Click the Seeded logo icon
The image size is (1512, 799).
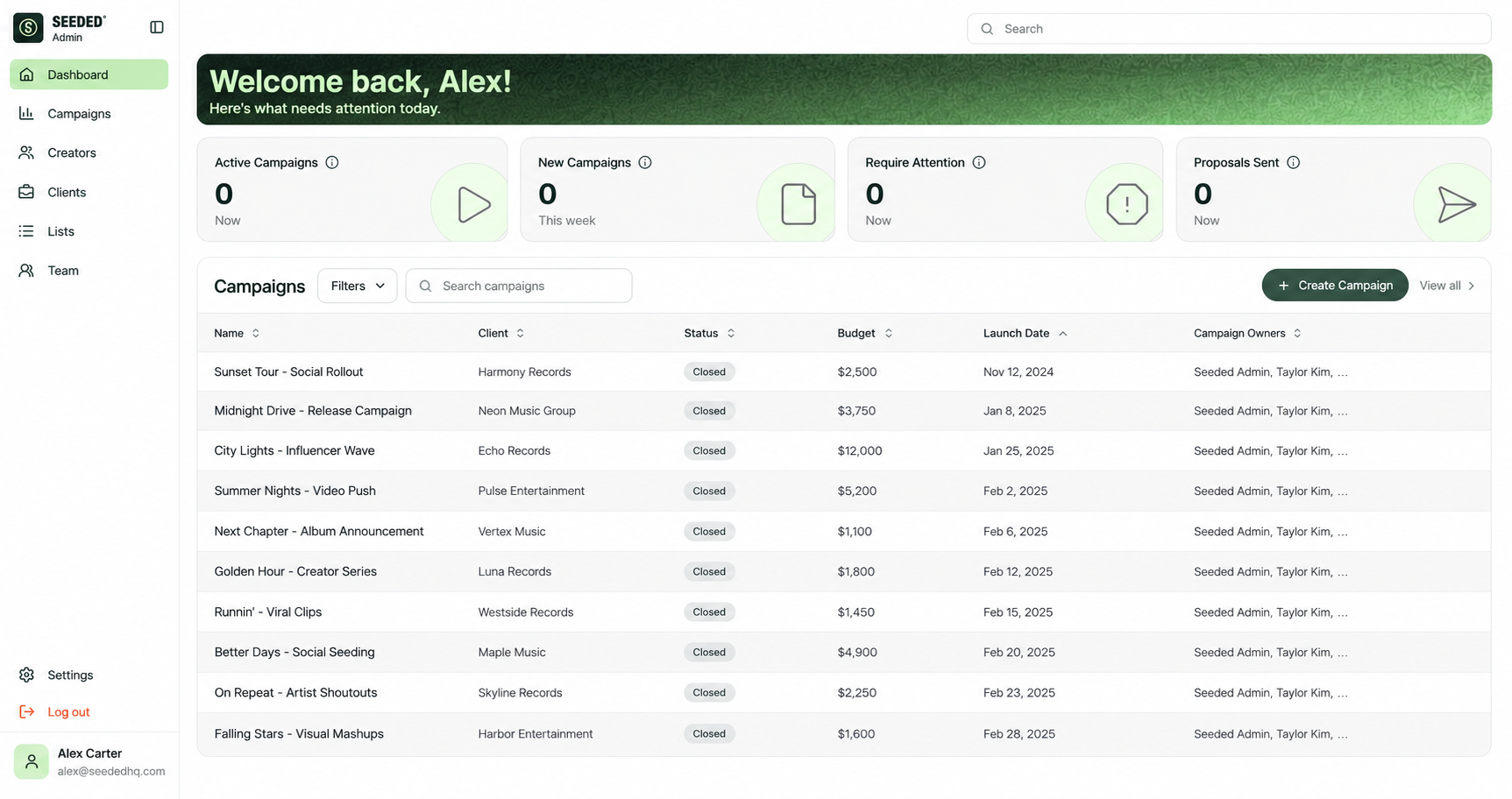28,28
